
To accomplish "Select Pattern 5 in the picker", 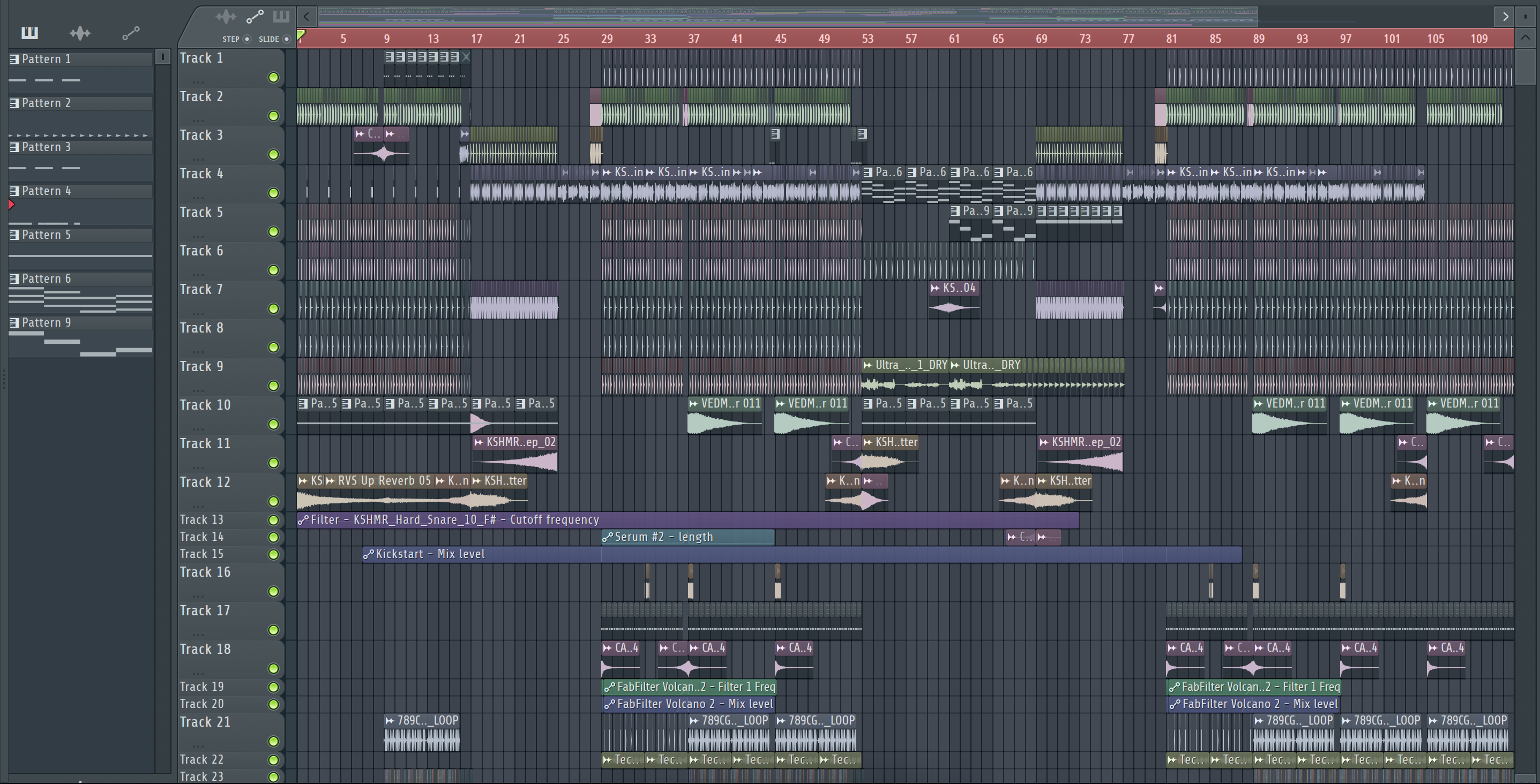I will (x=81, y=235).
